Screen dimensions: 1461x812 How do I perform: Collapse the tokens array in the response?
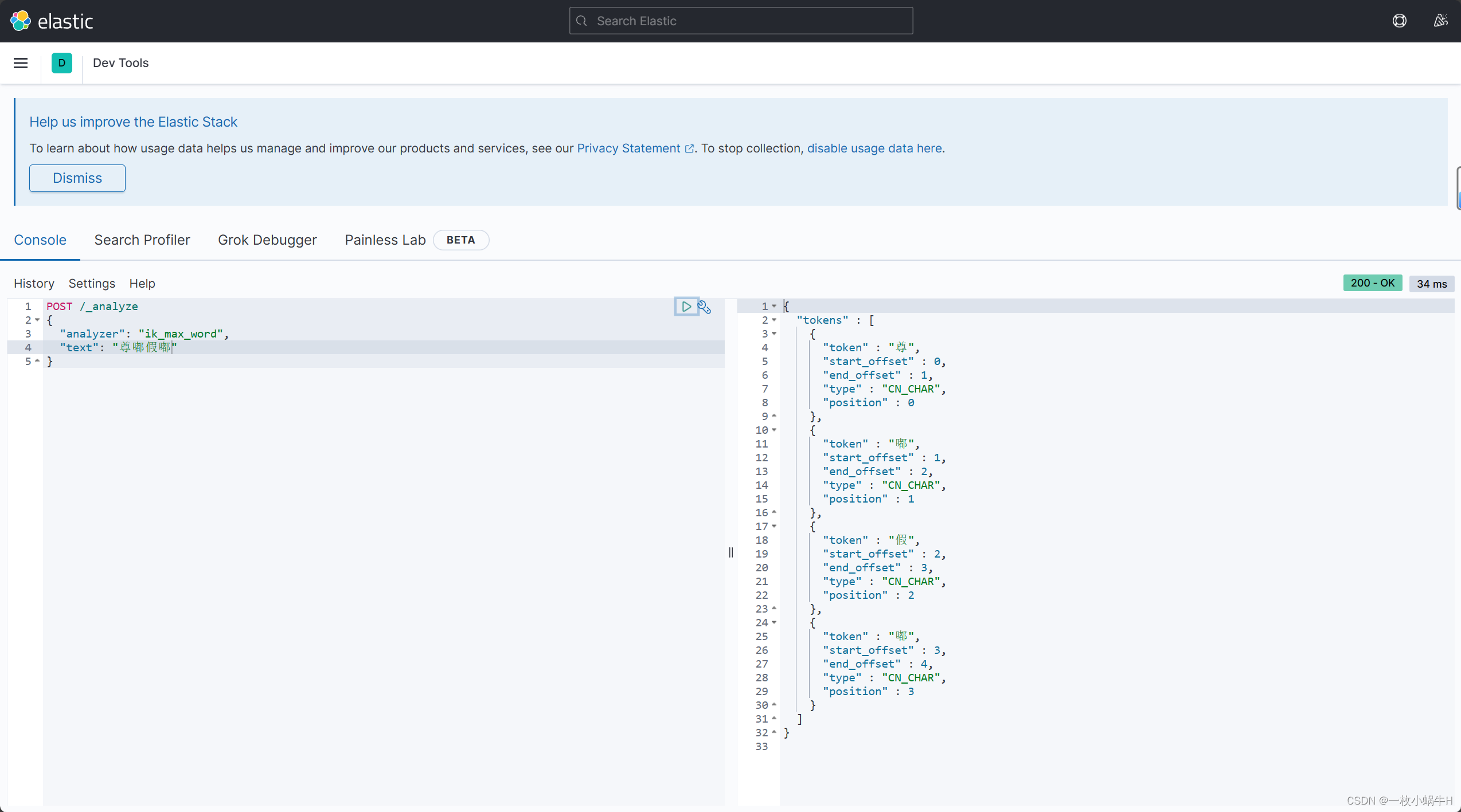pyautogui.click(x=775, y=320)
